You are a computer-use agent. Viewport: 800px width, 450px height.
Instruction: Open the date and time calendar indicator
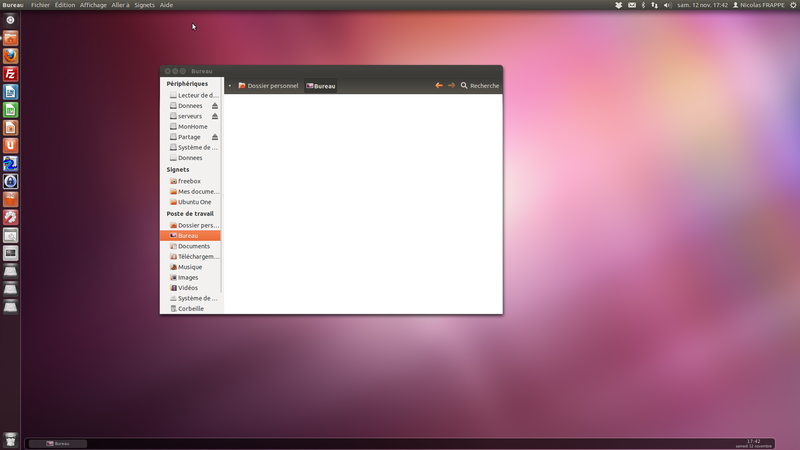pos(703,5)
